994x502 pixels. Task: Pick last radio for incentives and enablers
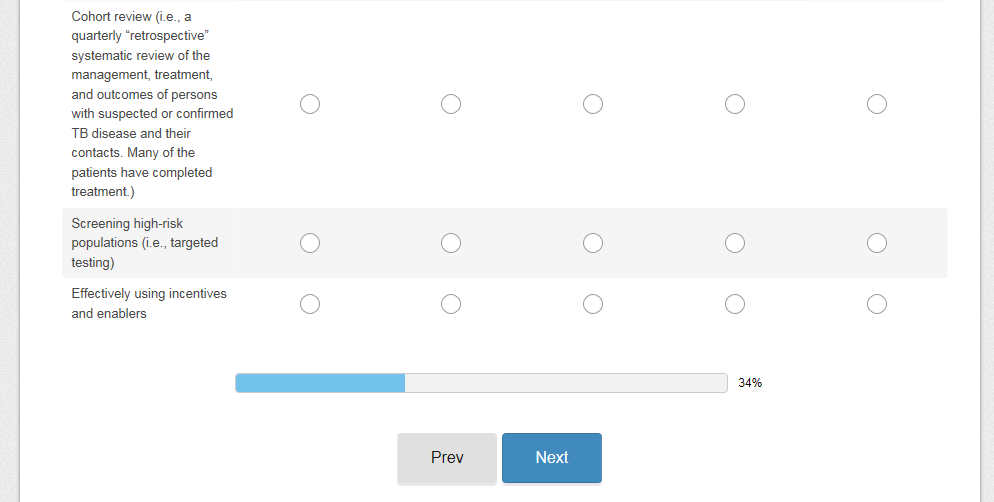click(877, 304)
